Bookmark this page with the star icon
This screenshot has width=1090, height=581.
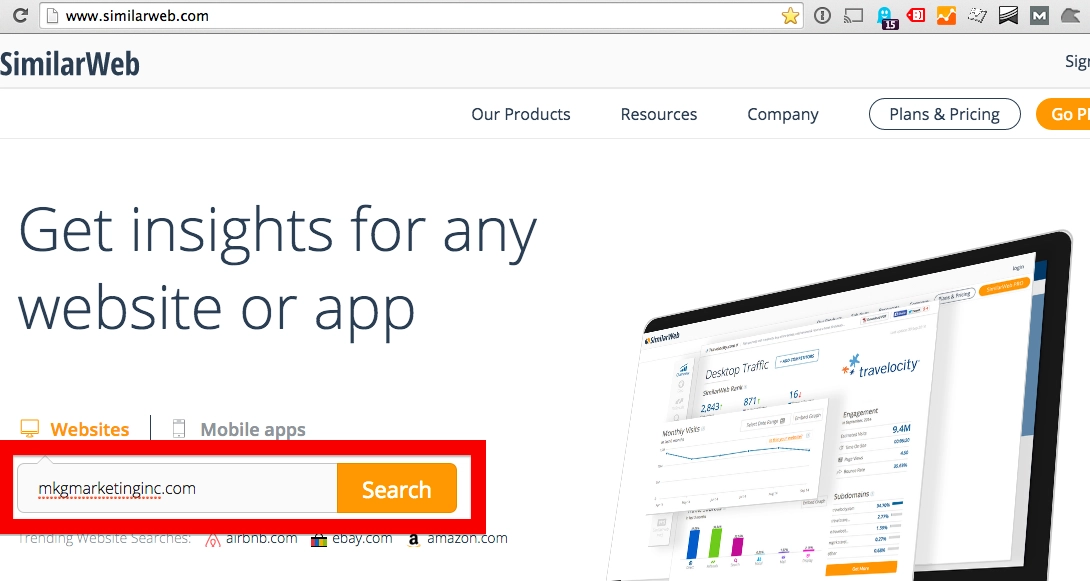tap(790, 16)
